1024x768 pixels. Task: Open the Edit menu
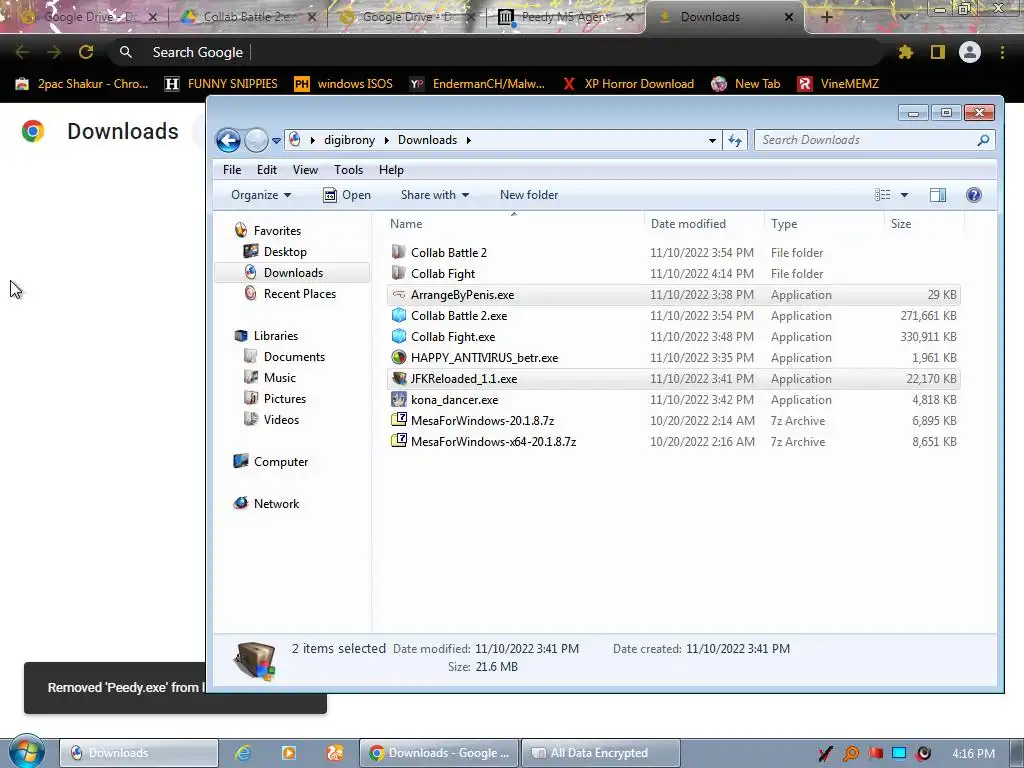coord(266,170)
